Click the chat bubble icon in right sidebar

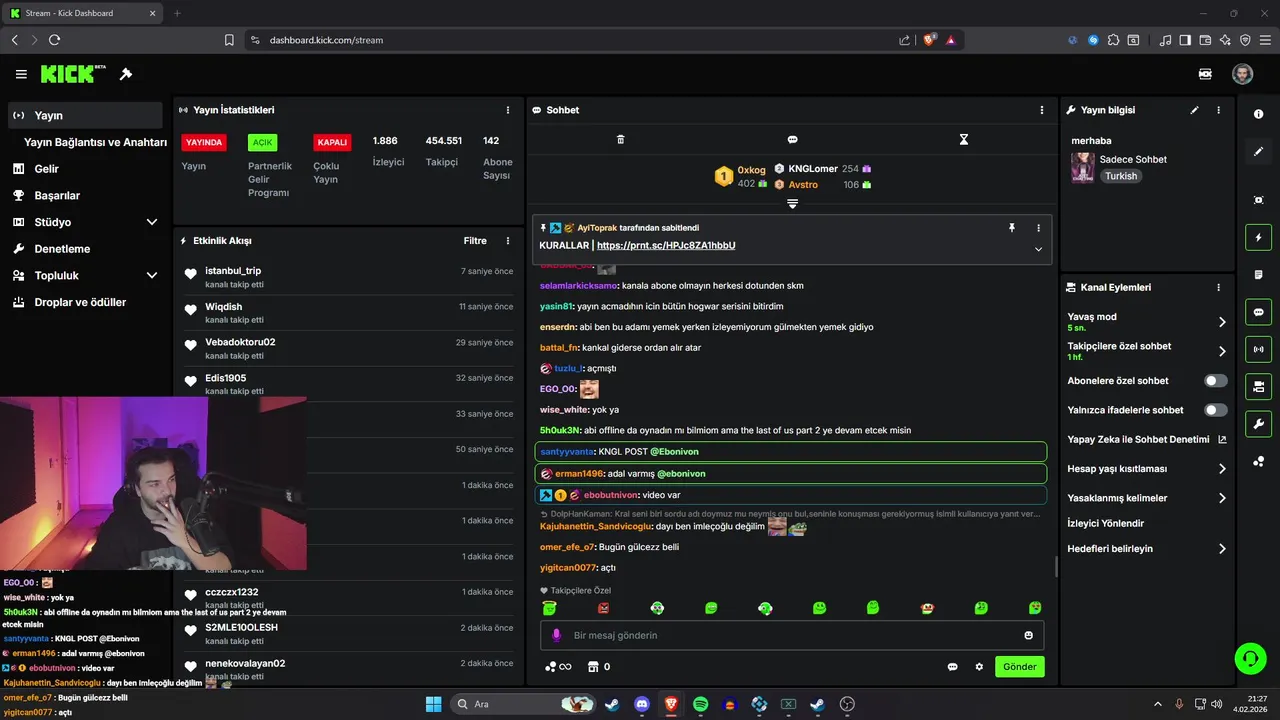[x=1258, y=312]
